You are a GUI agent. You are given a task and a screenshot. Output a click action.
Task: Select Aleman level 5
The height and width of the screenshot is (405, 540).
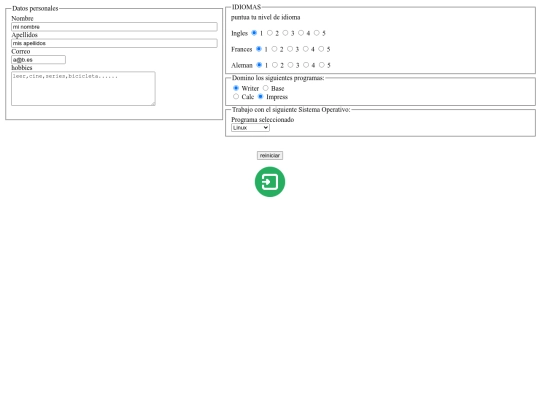coord(321,65)
